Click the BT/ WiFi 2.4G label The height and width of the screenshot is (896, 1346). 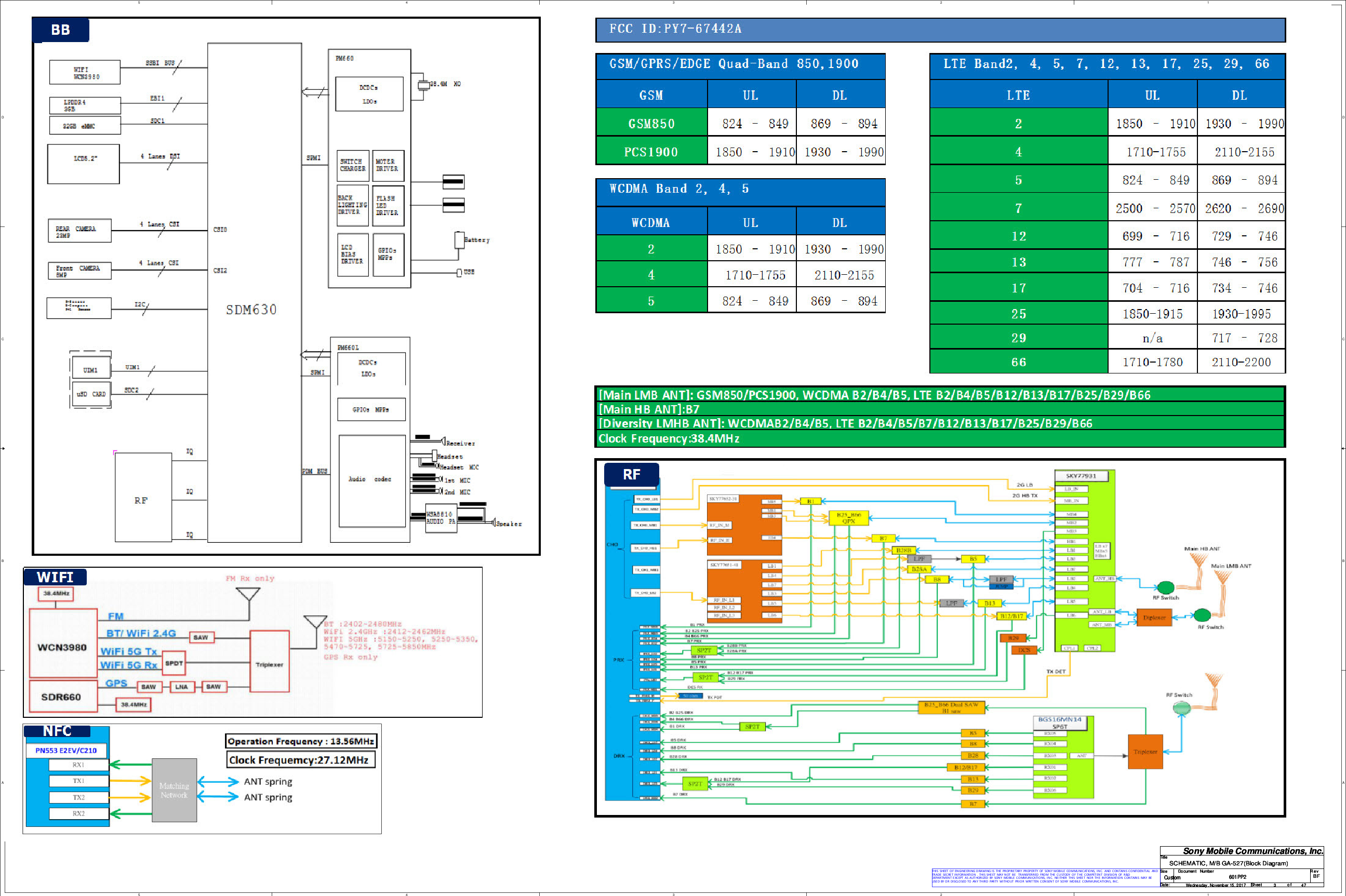coord(141,633)
